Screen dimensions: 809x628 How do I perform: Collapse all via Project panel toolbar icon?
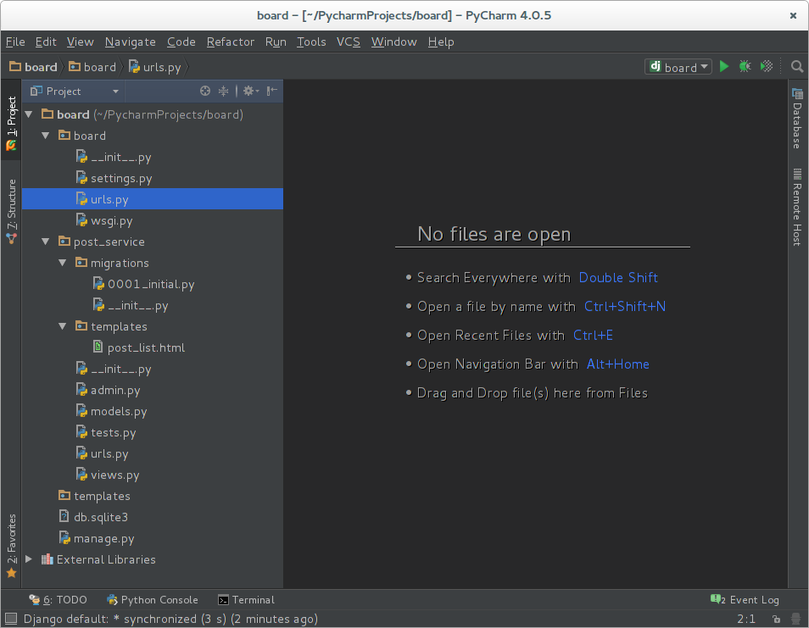coord(223,91)
